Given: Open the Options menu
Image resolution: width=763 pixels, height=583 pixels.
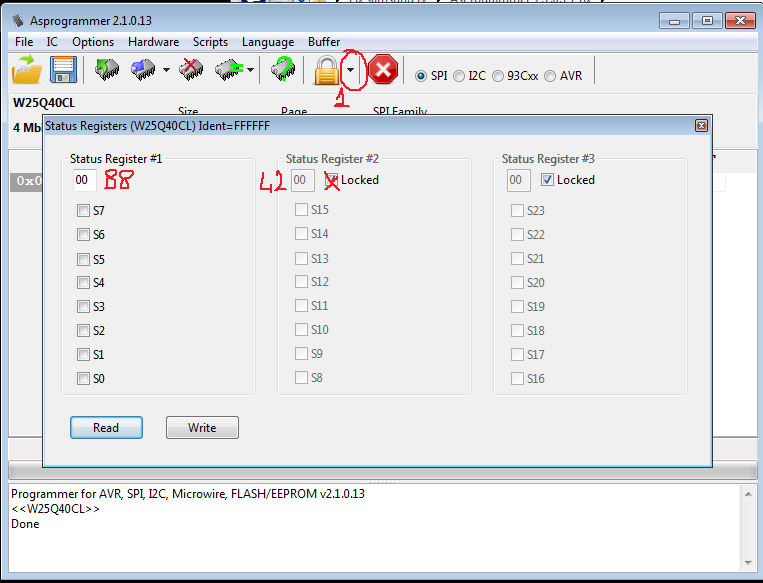Looking at the screenshot, I should [93, 42].
